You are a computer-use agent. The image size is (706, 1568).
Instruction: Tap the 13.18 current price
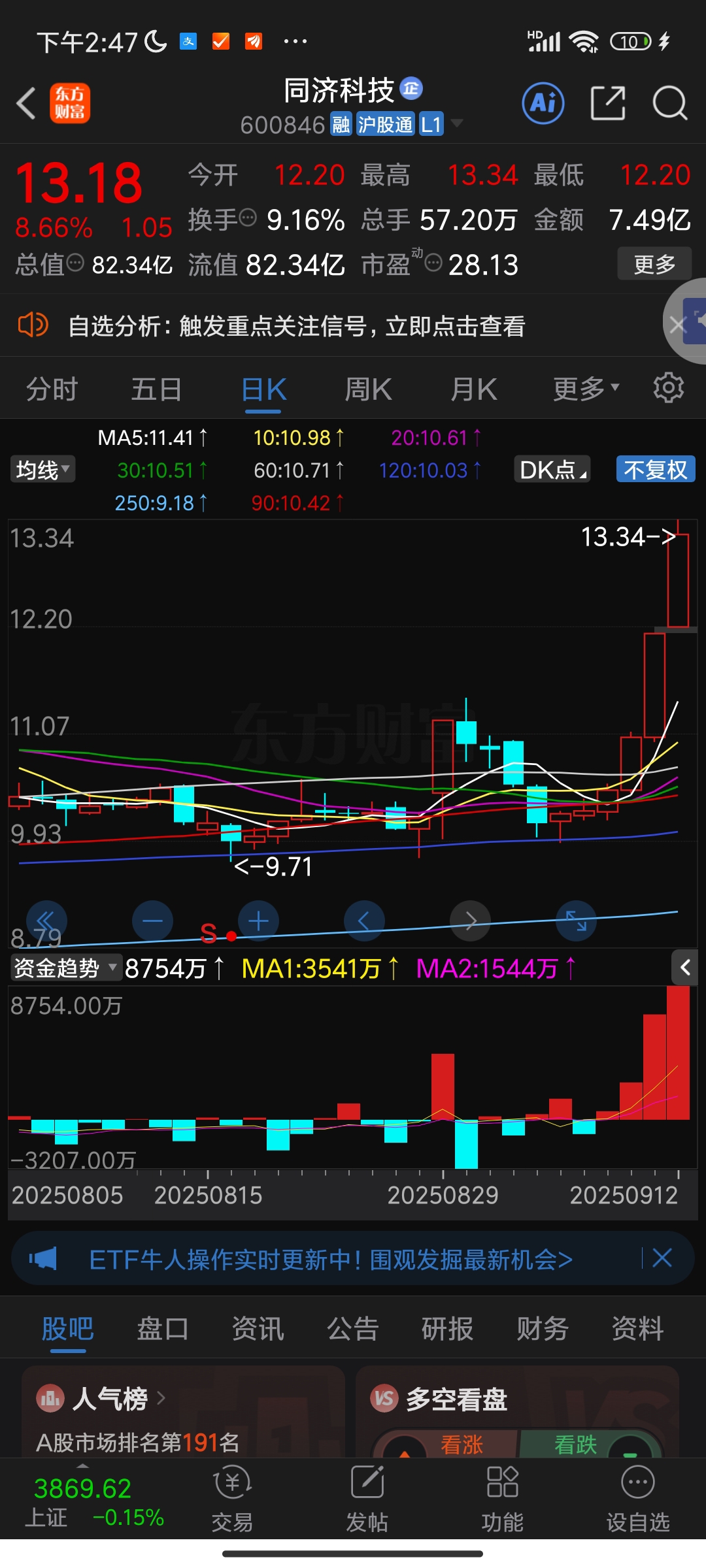point(79,183)
